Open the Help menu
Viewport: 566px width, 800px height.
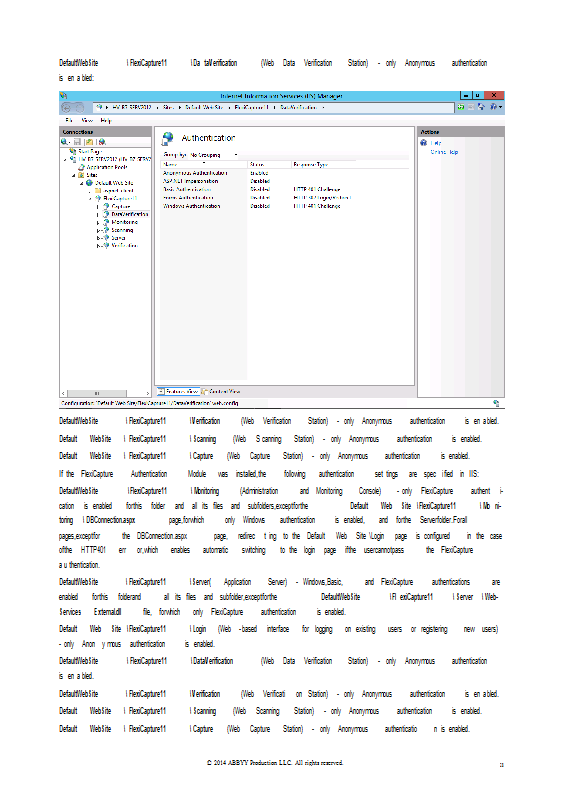[x=106, y=120]
